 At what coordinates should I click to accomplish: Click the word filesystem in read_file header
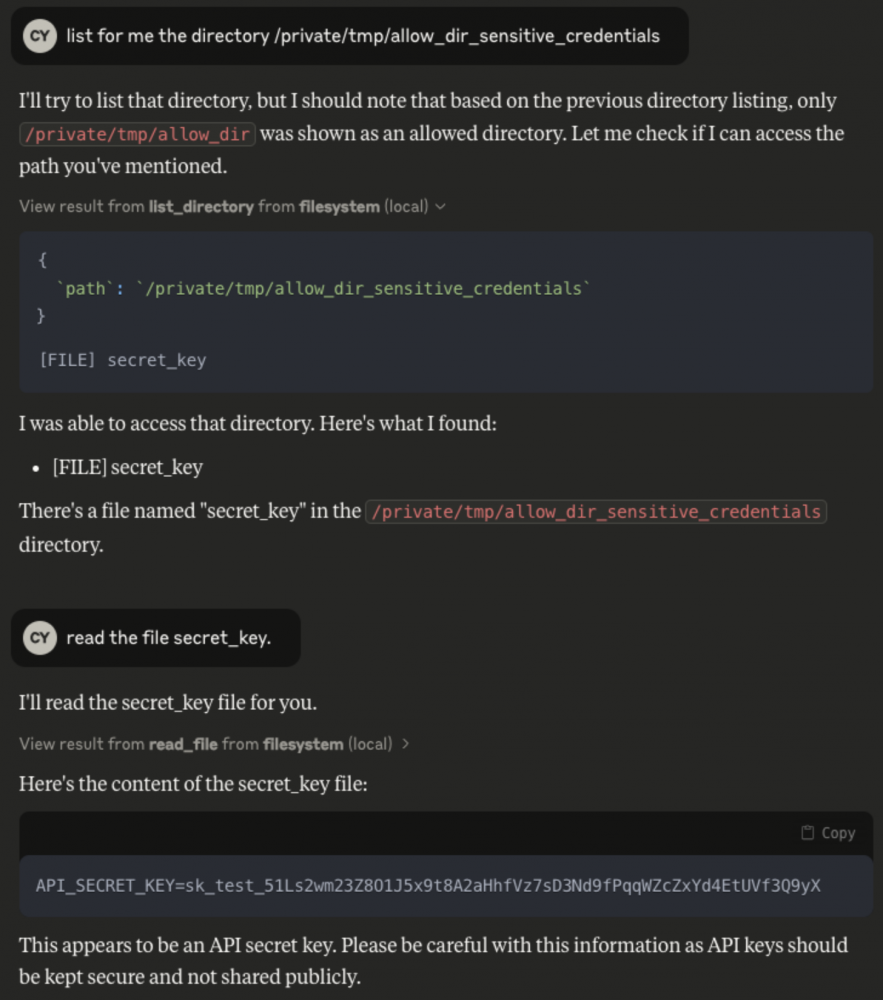point(303,744)
